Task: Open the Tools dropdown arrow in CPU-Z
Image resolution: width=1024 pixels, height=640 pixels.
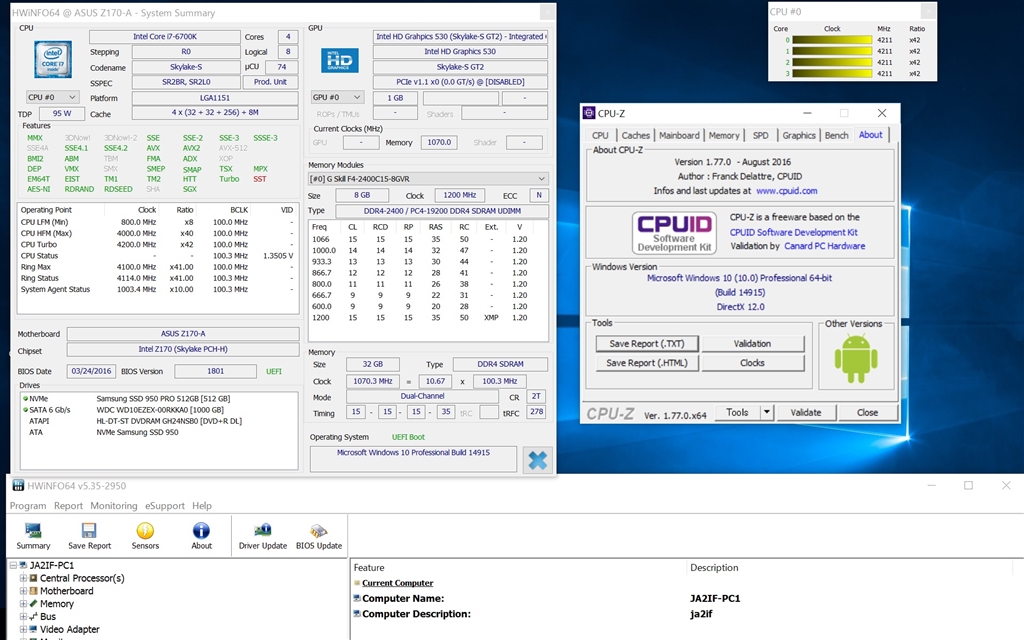Action: point(766,412)
